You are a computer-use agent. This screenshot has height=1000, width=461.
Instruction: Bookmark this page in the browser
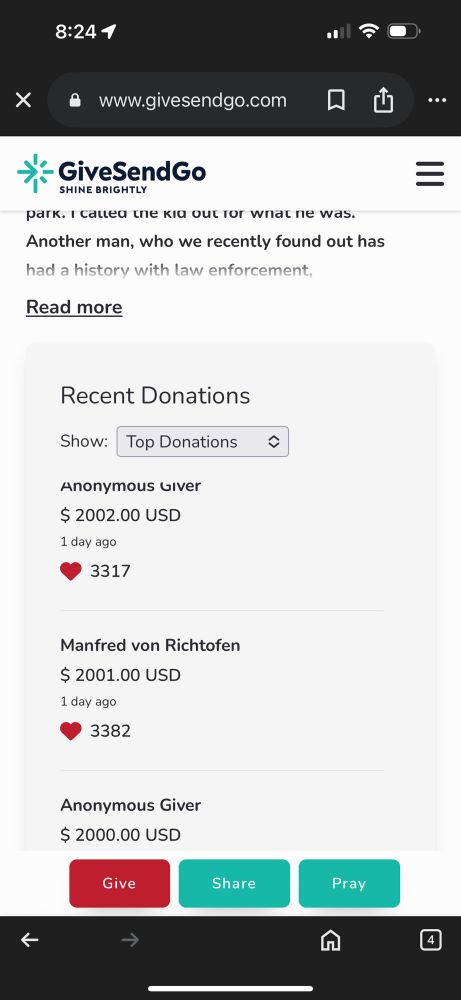click(336, 100)
